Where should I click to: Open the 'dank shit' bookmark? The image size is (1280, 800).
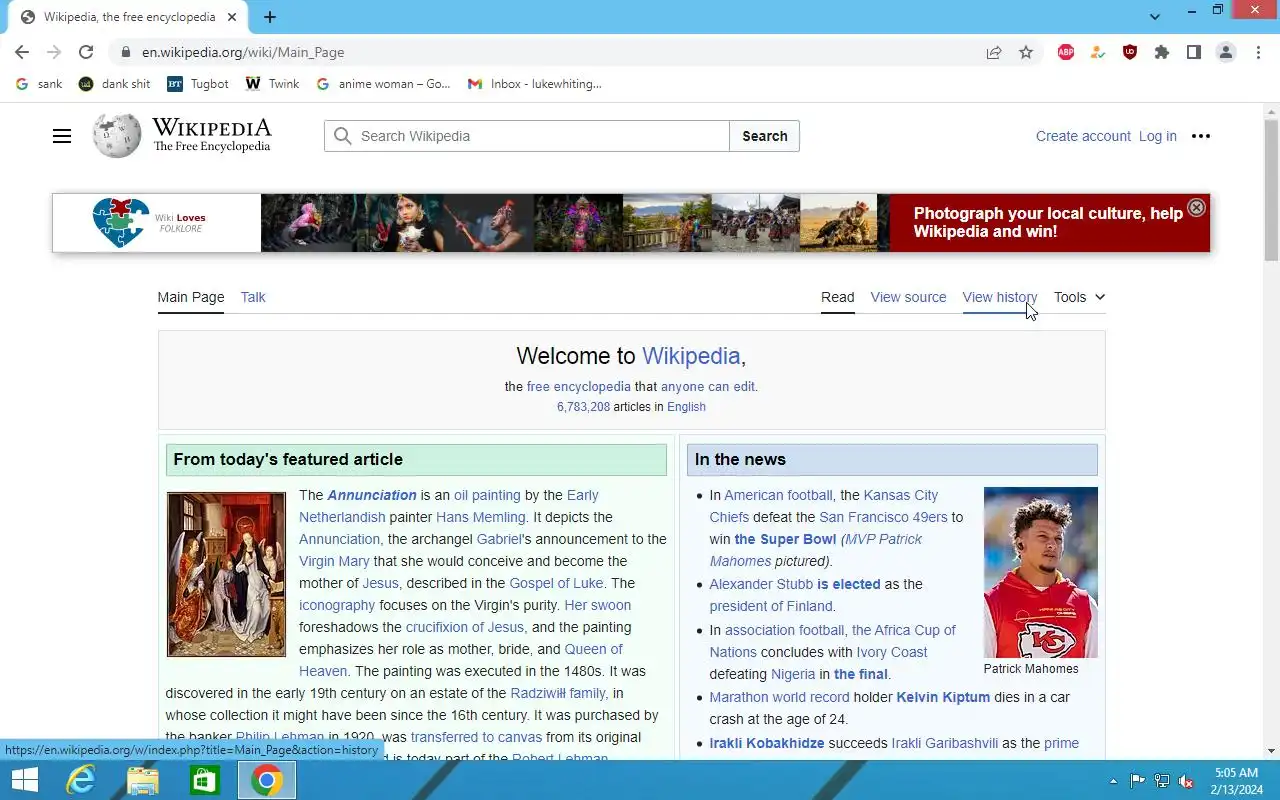(x=115, y=84)
